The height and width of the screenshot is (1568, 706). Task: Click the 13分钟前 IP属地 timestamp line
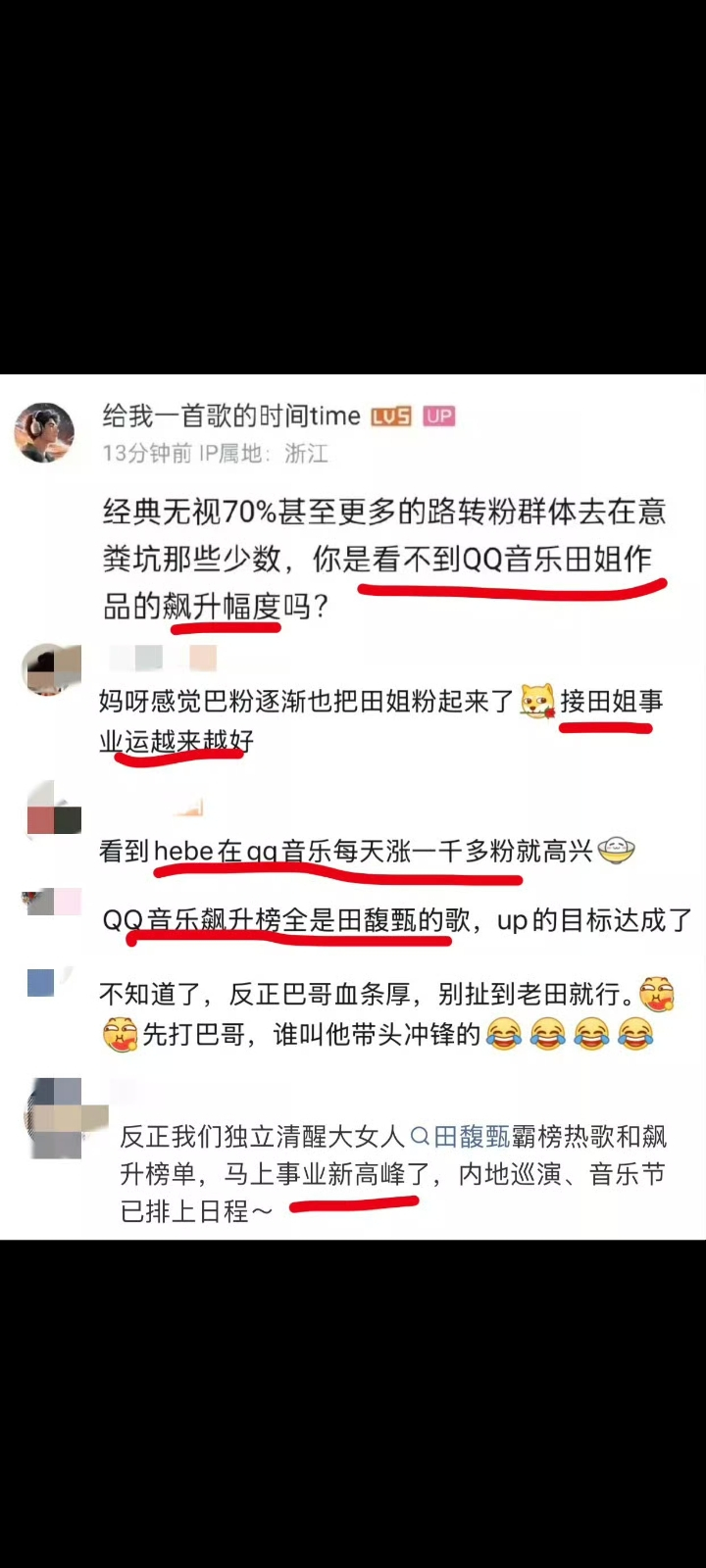pyautogui.click(x=216, y=453)
